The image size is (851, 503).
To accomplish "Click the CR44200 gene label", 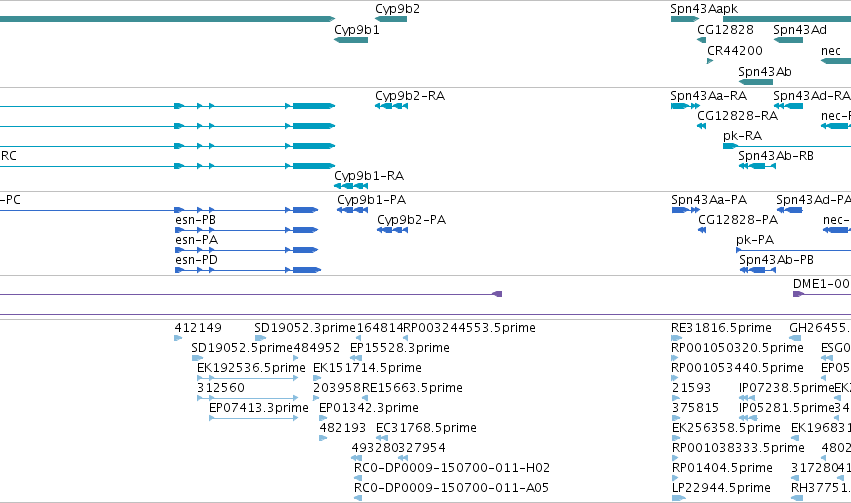I will pyautogui.click(x=734, y=50).
